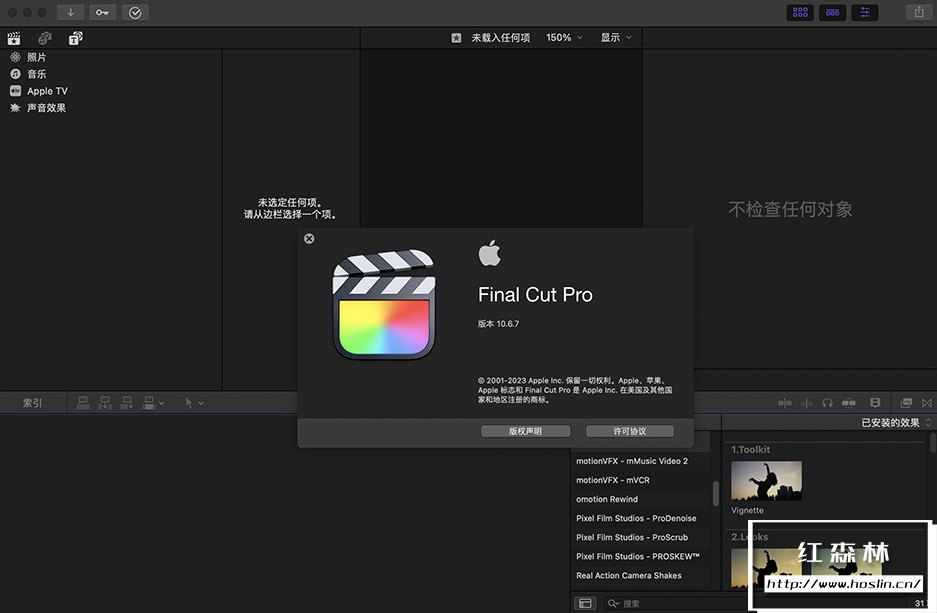Click the overwrite clip icon
This screenshot has height=613, width=937.
[149, 403]
